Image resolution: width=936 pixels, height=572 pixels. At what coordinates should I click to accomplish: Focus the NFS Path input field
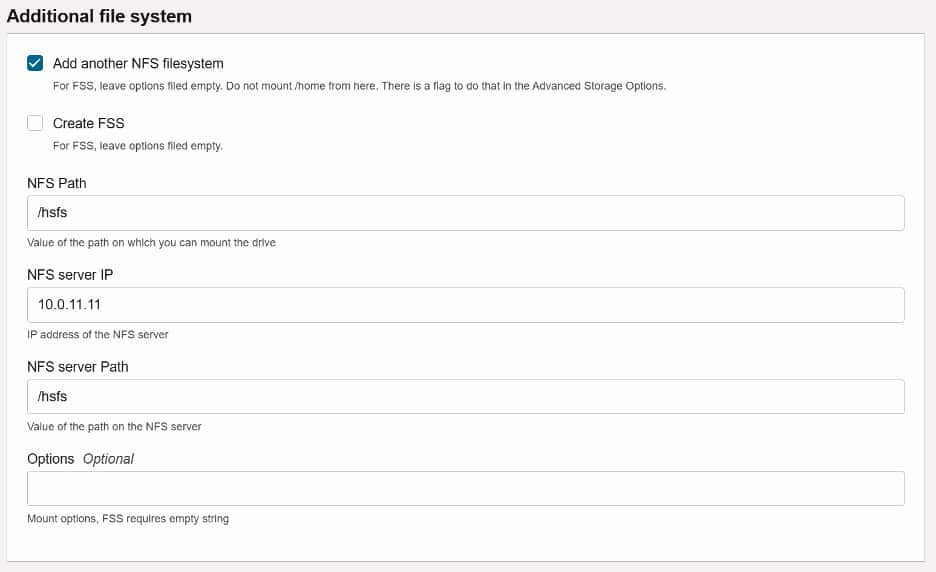point(465,213)
